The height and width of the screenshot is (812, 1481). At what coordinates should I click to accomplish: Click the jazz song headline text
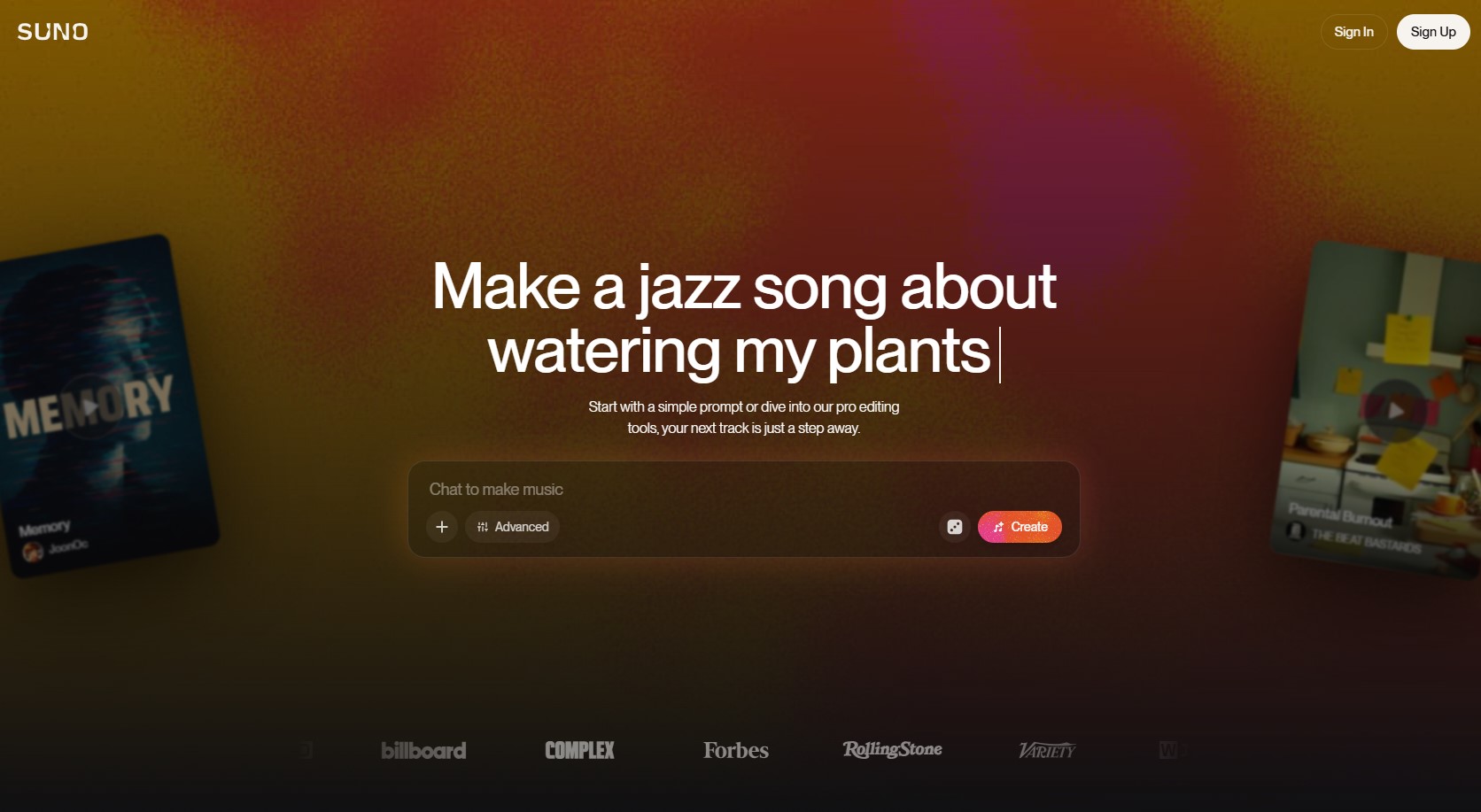coord(744,318)
